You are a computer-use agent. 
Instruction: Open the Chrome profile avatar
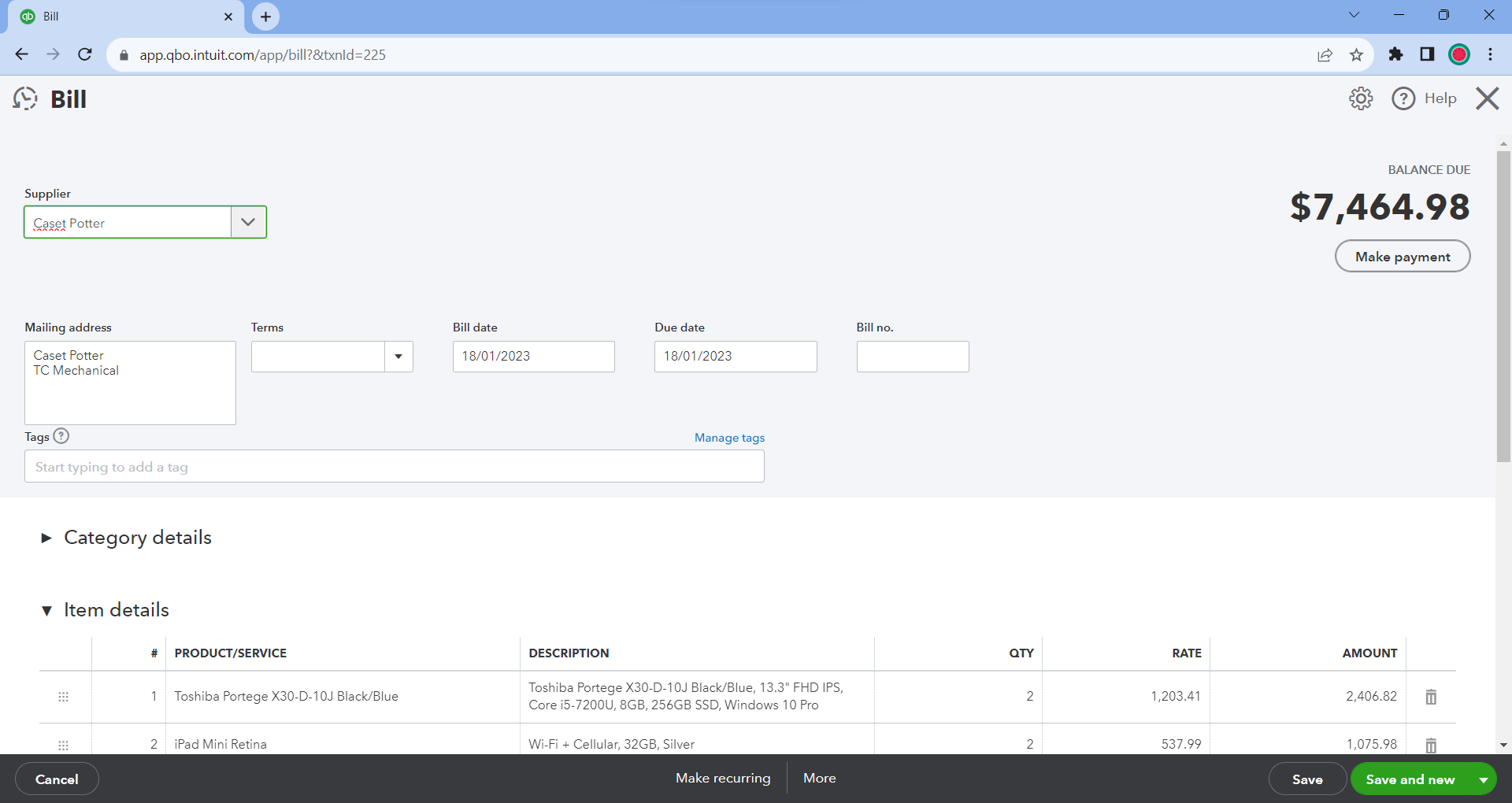tap(1459, 54)
